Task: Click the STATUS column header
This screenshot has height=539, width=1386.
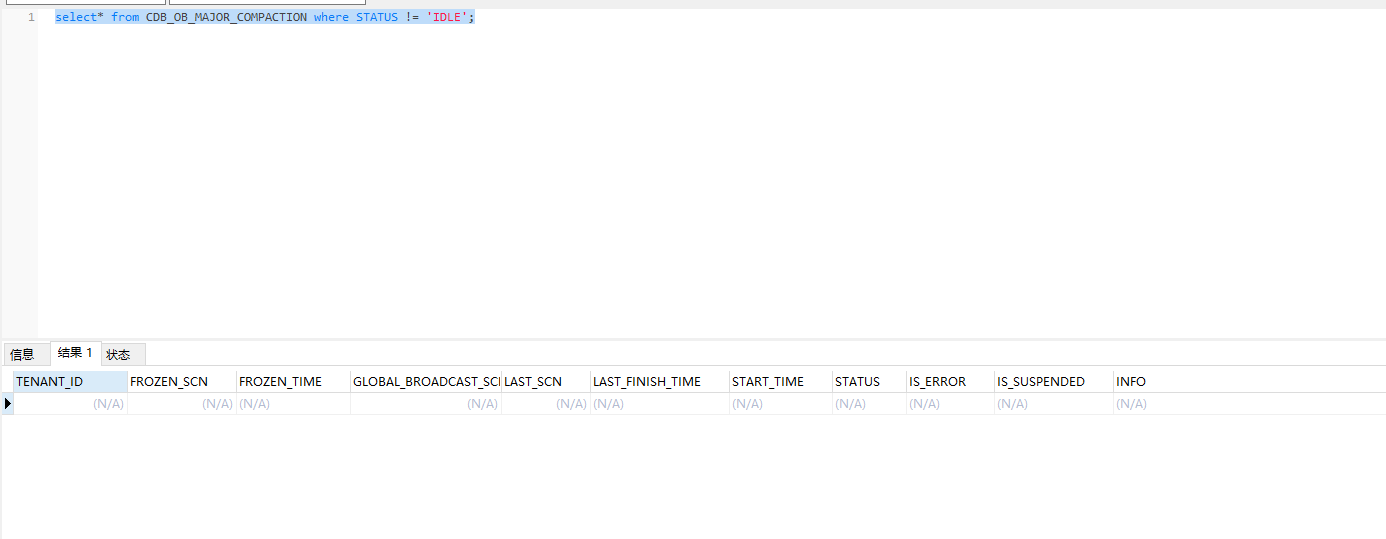Action: (x=870, y=381)
